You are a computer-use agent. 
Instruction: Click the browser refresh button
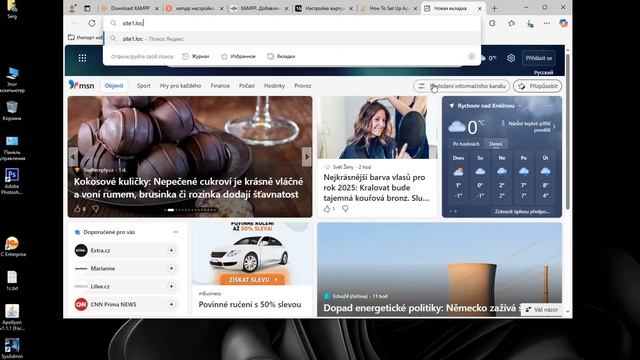pyautogui.click(x=92, y=23)
